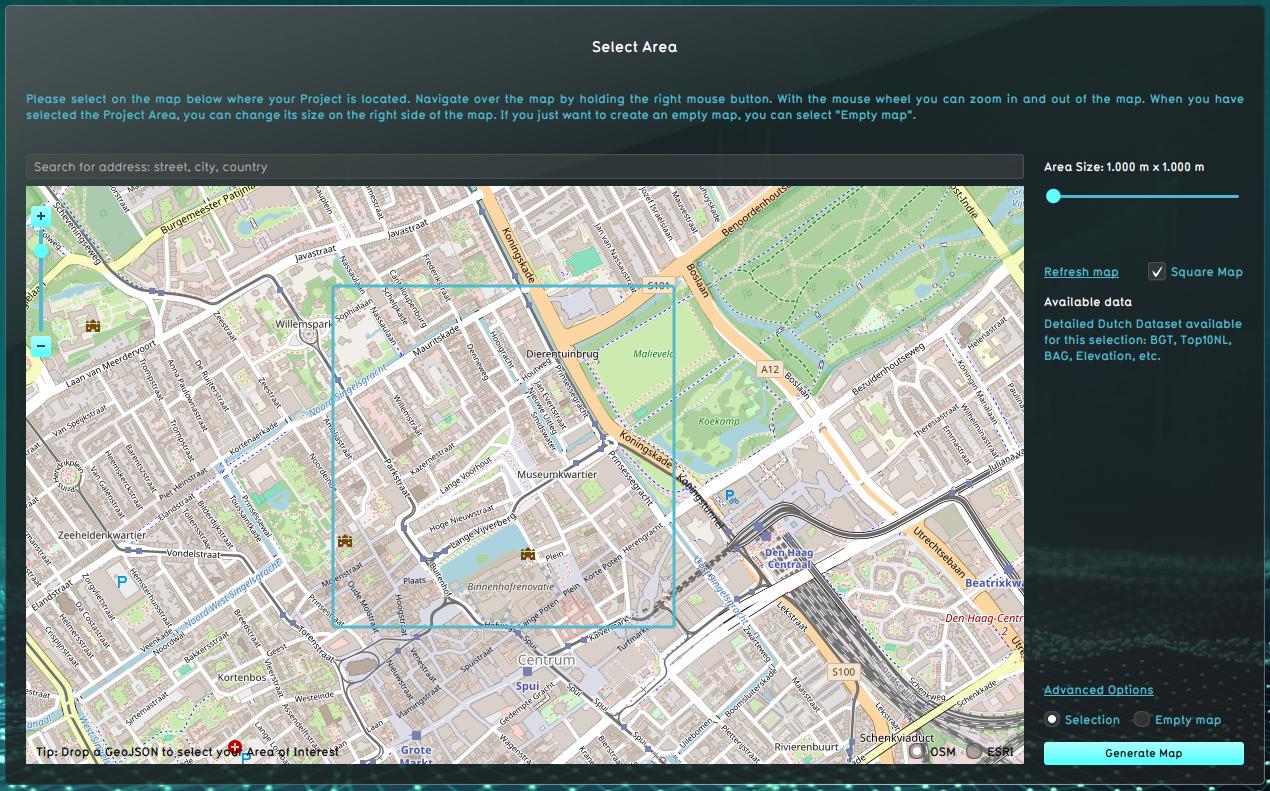The width and height of the screenshot is (1270, 791).
Task: Click the Refresh map link
Action: [1081, 272]
